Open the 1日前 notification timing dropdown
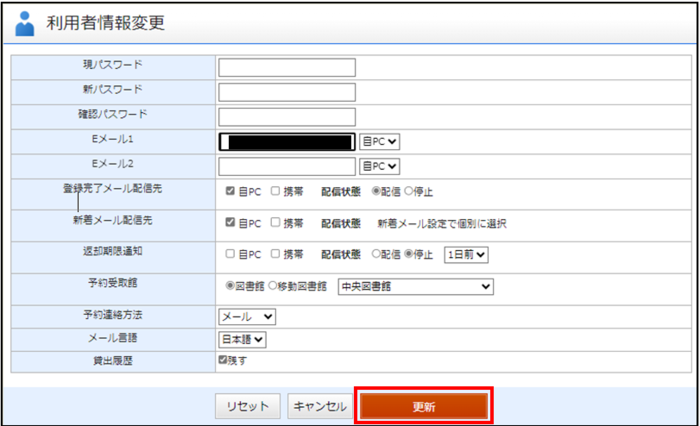Viewport: 700px width, 426px height. (x=466, y=255)
